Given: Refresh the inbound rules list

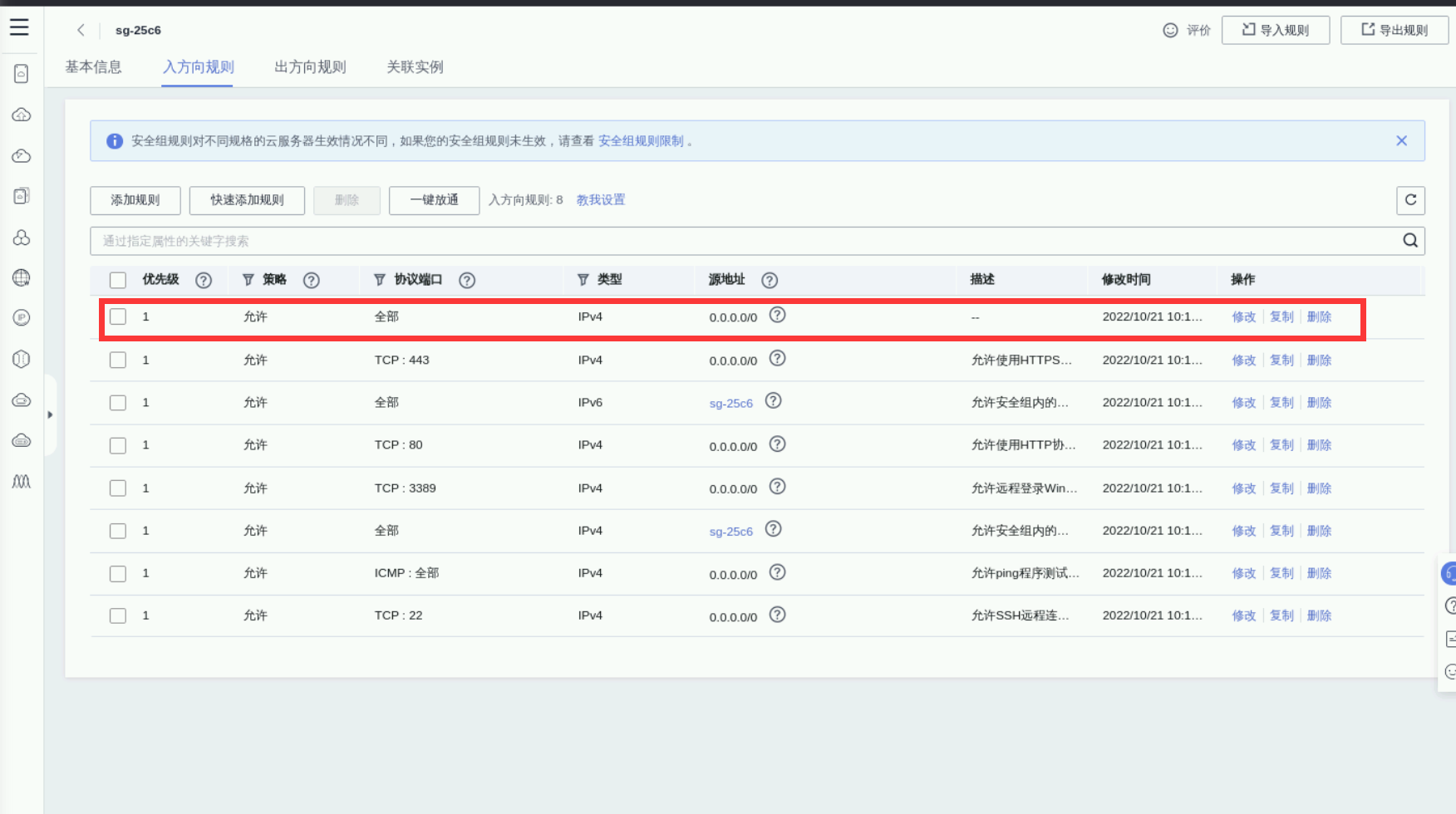Looking at the screenshot, I should click(1410, 200).
